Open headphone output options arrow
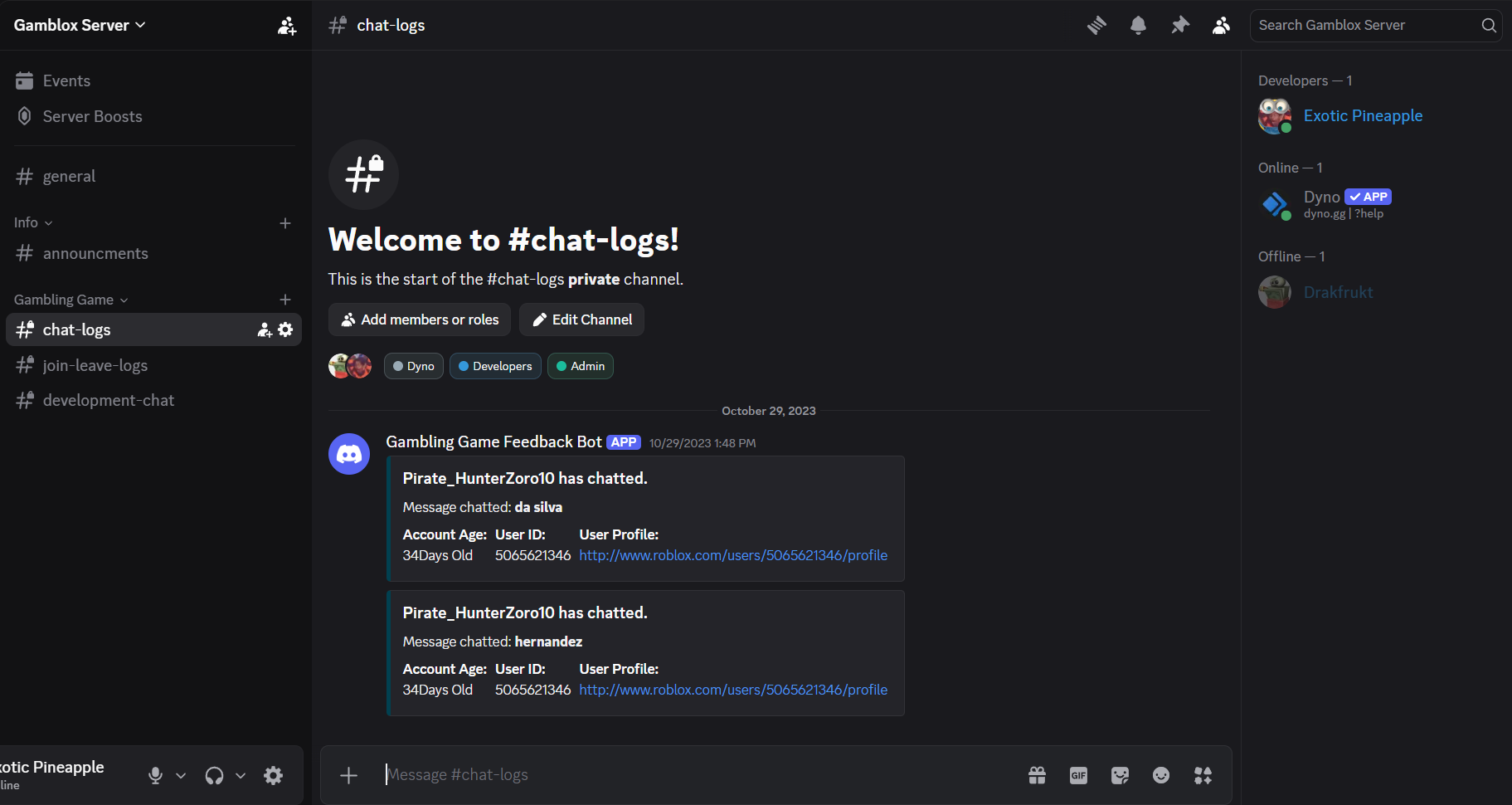The width and height of the screenshot is (1512, 805). (241, 776)
